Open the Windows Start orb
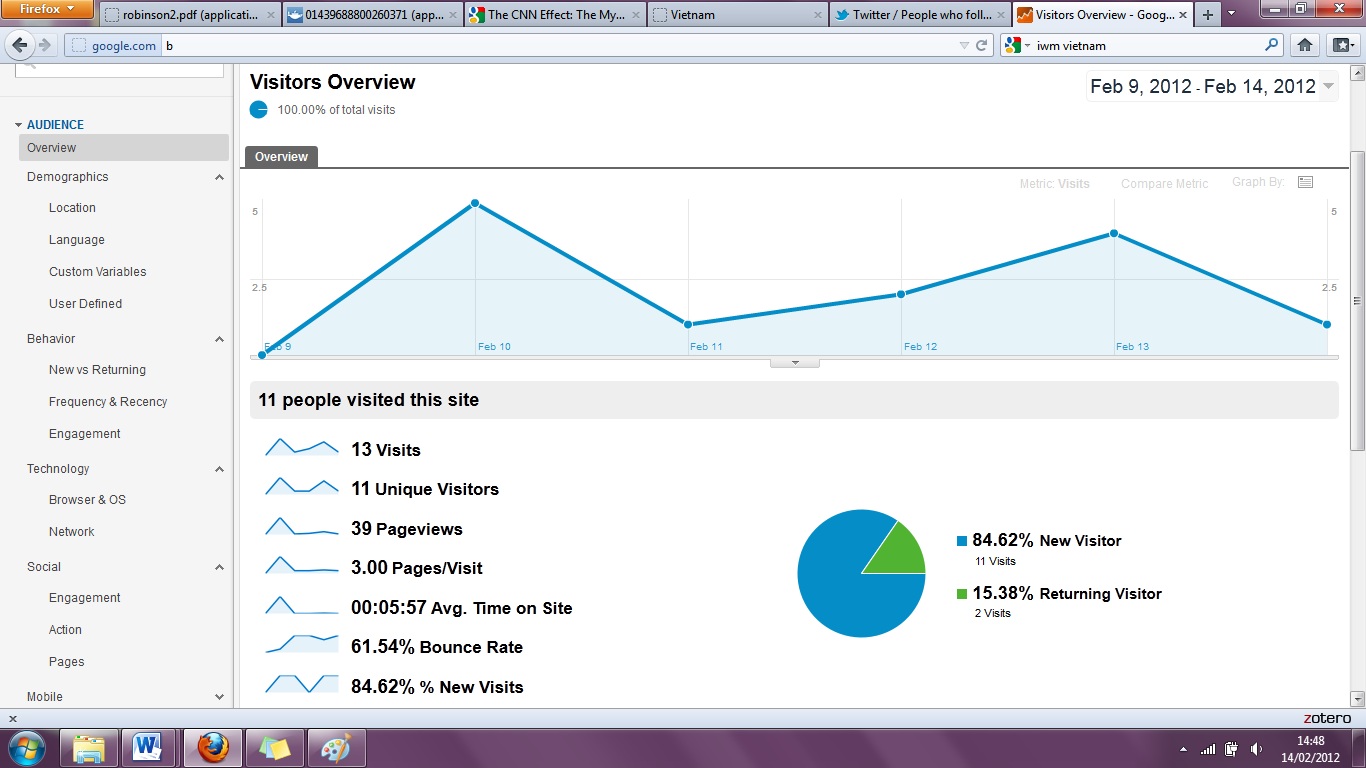Viewport: 1366px width, 768px height. (25, 747)
